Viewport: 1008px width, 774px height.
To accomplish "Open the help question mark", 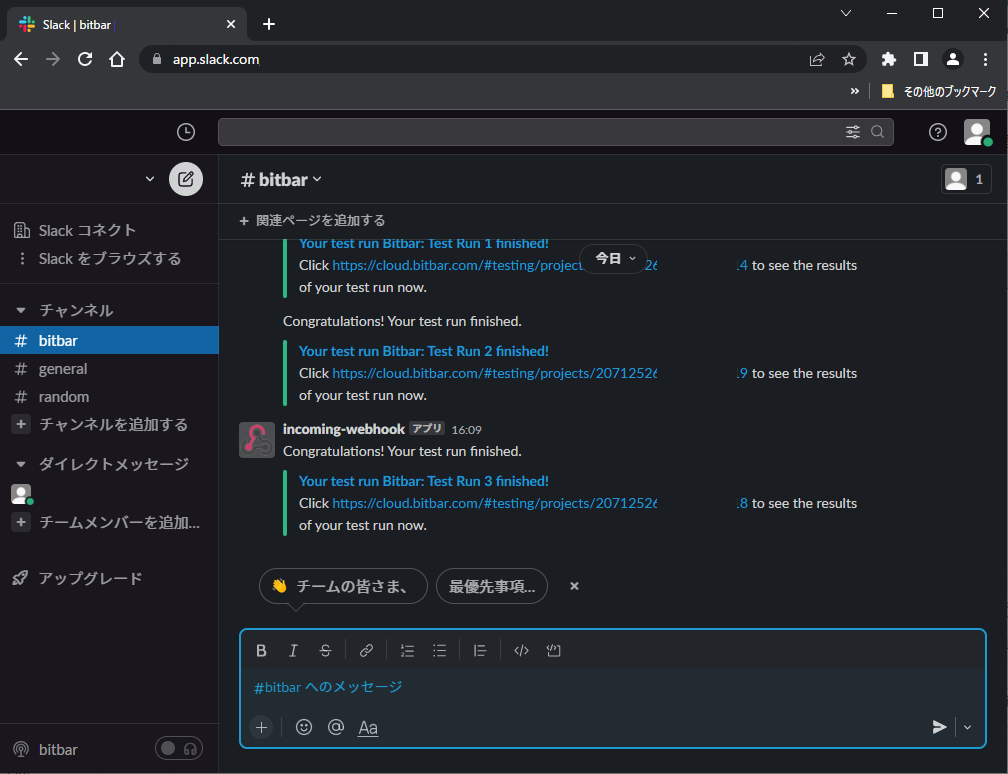I will tap(937, 132).
